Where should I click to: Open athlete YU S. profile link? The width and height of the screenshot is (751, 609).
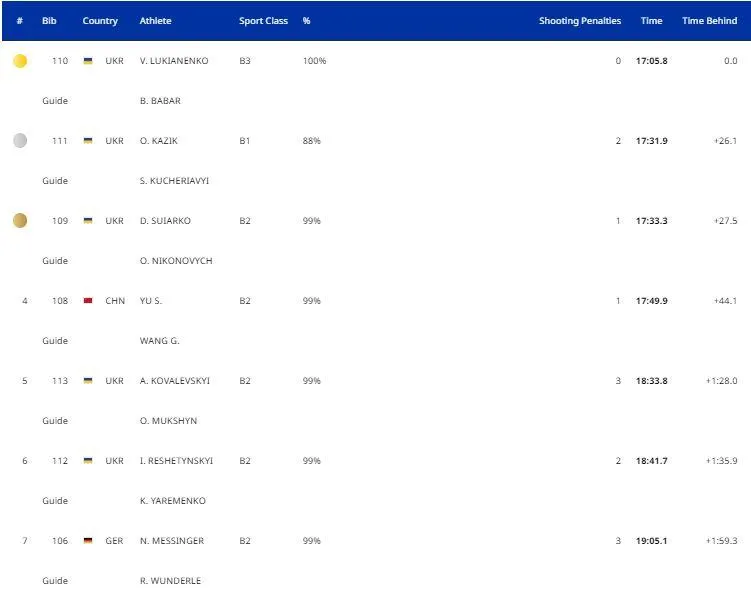[151, 301]
